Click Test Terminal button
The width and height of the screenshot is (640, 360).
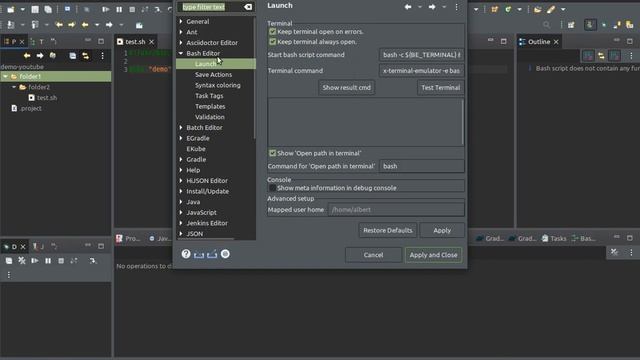(x=440, y=87)
